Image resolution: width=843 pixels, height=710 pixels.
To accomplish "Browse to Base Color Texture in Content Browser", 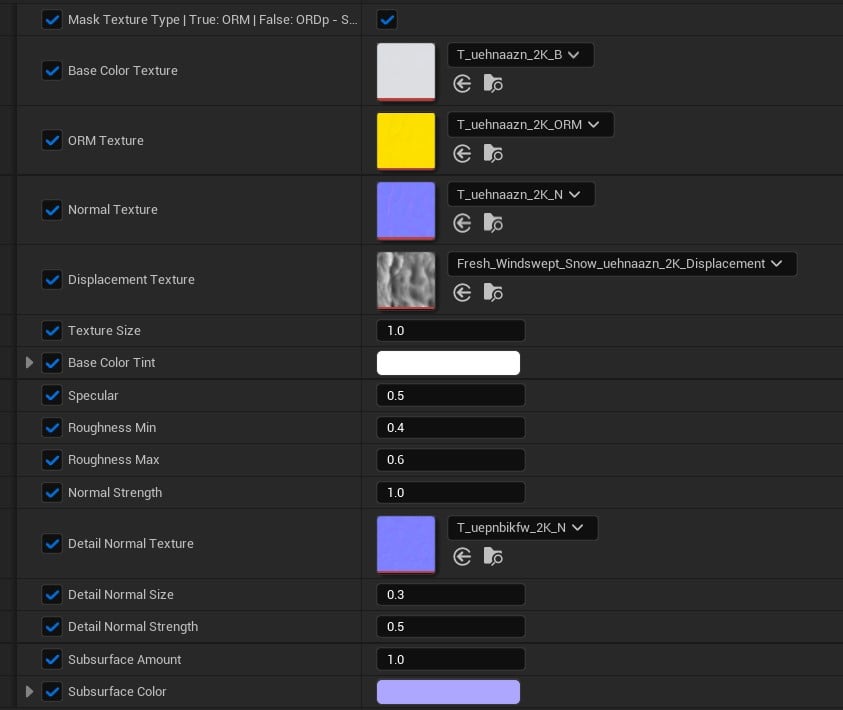I will pyautogui.click(x=492, y=84).
